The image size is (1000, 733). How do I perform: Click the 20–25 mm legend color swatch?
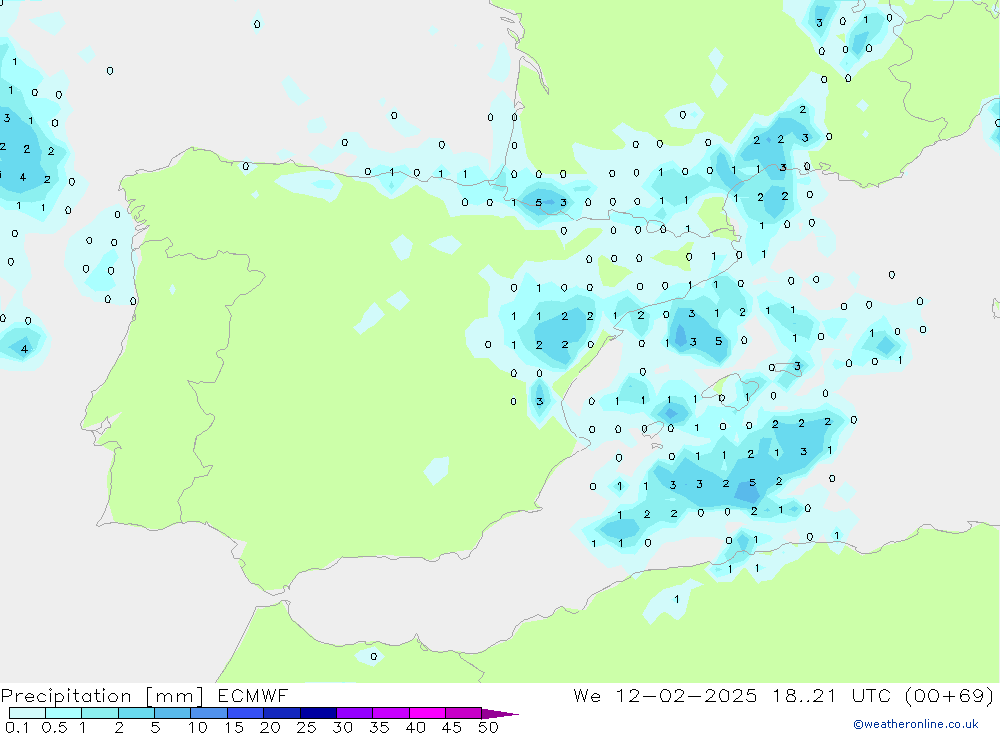282,713
